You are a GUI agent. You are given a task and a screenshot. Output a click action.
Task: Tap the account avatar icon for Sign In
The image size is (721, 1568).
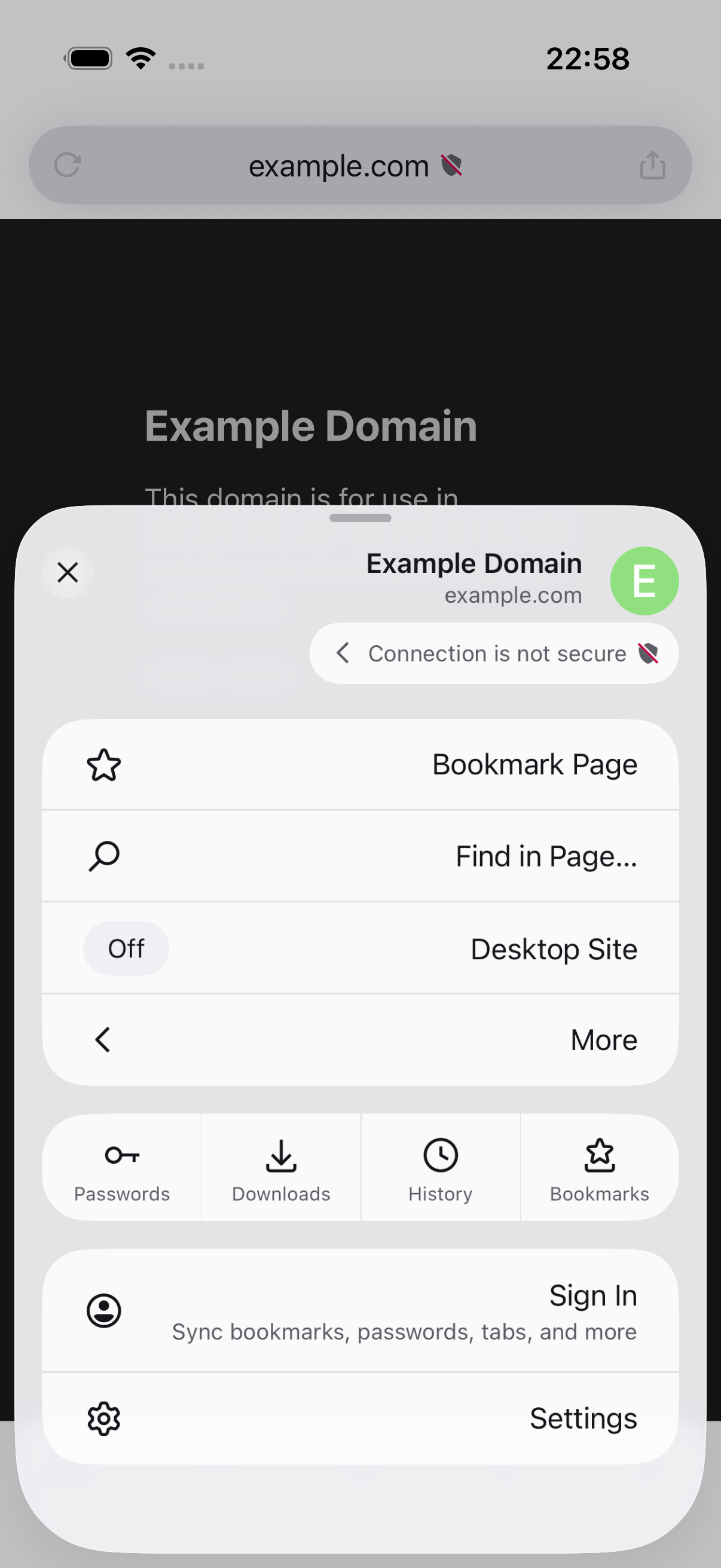104,1310
